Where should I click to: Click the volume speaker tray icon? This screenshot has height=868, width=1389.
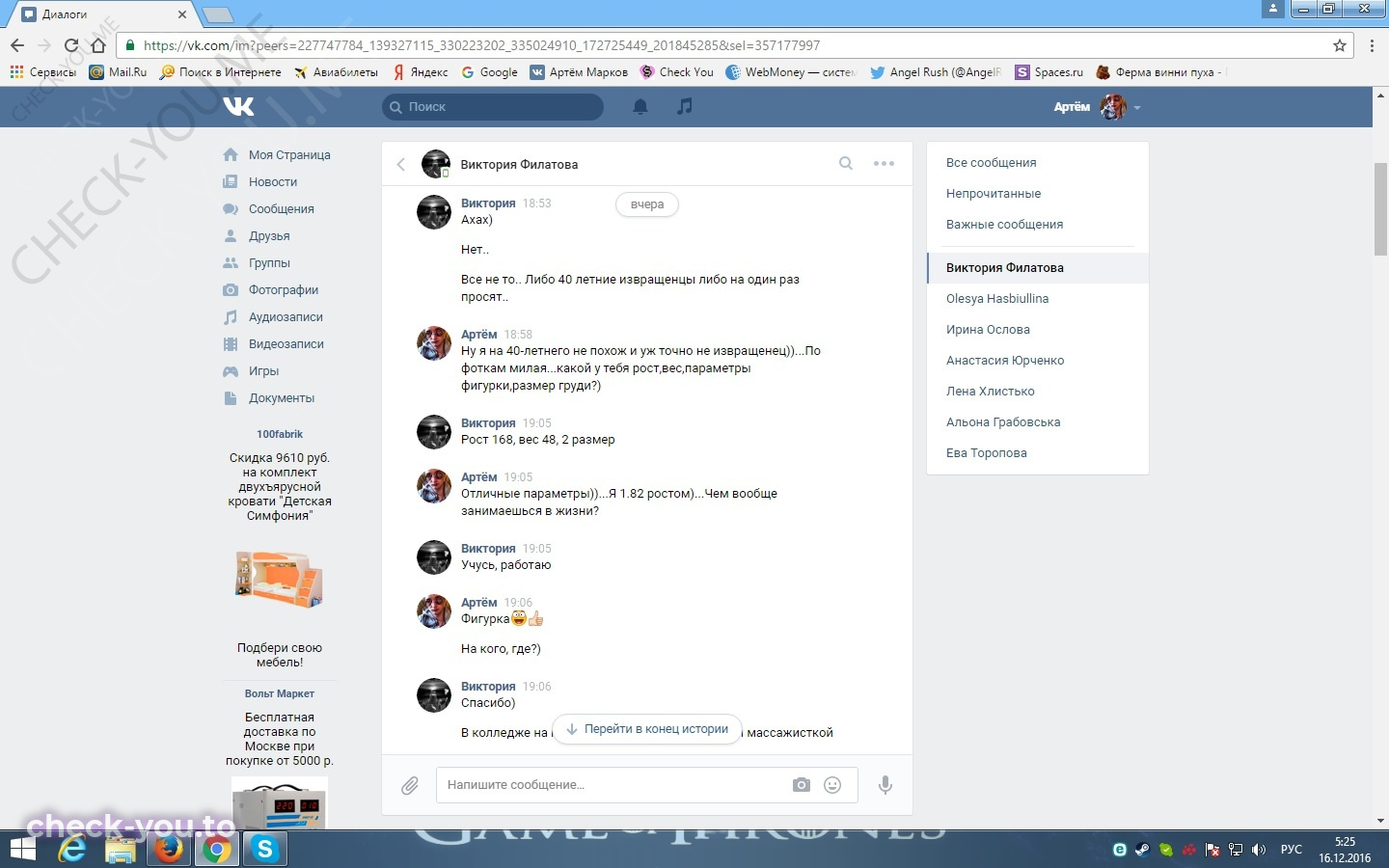[x=1258, y=850]
